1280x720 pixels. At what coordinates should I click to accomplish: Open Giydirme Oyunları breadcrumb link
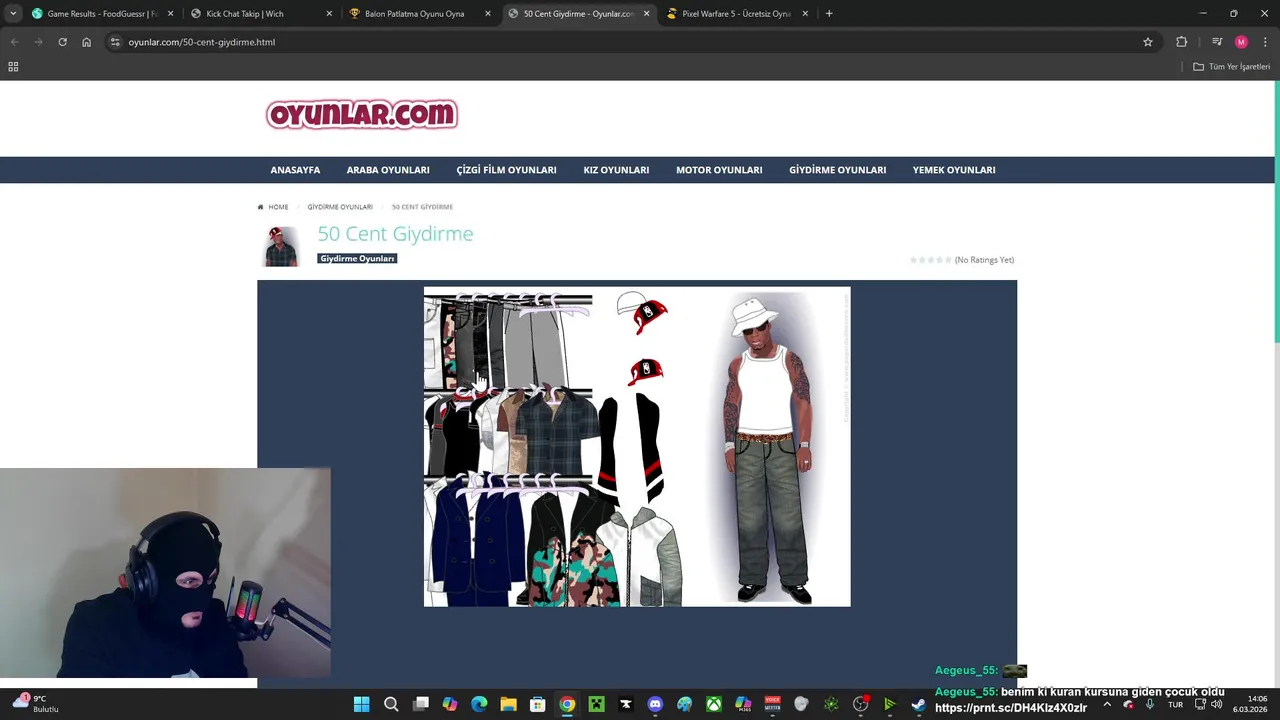(340, 207)
